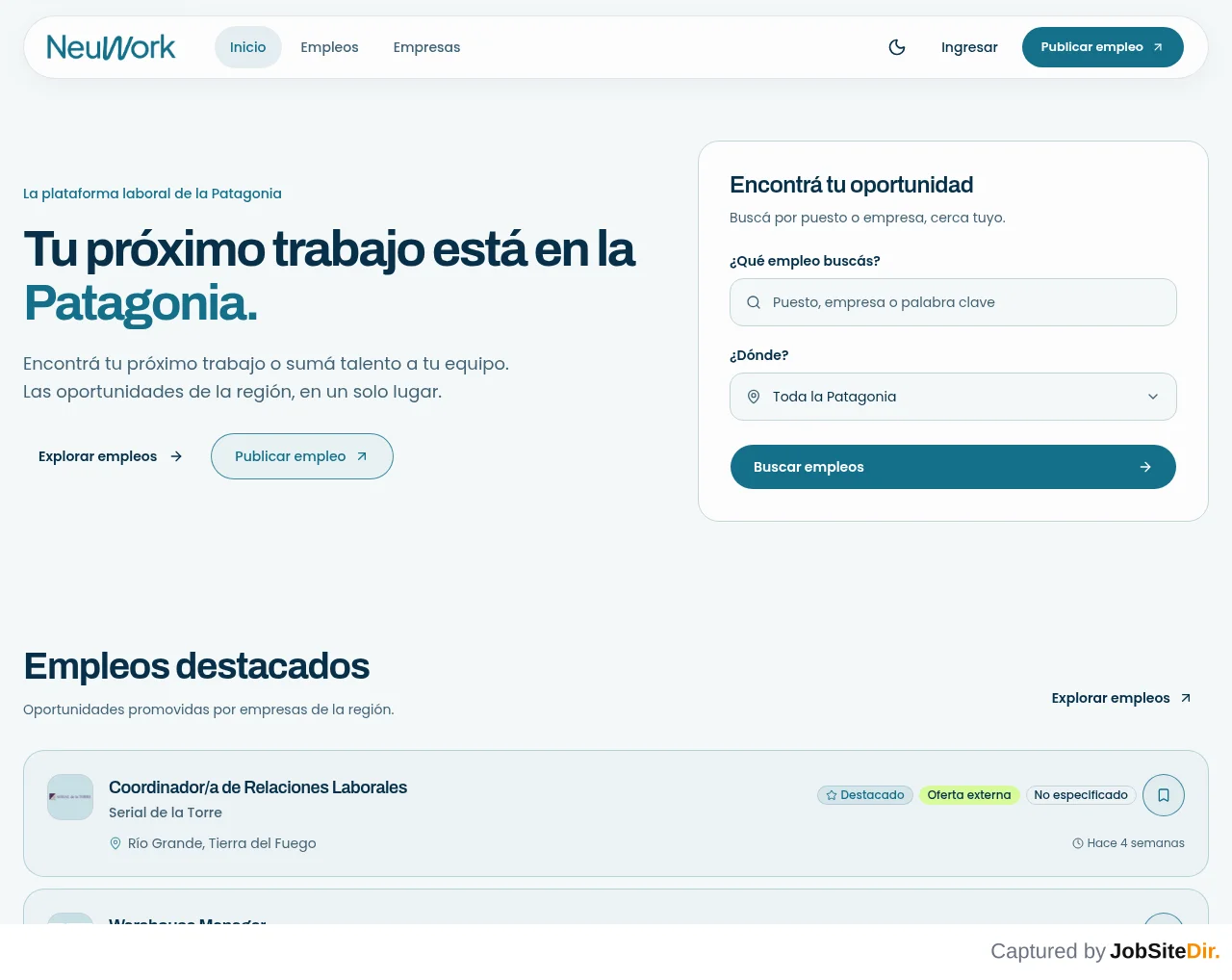The height and width of the screenshot is (980, 1232).
Task: Focus the Puesto, empresa o palabra clave field
Action: tap(953, 302)
